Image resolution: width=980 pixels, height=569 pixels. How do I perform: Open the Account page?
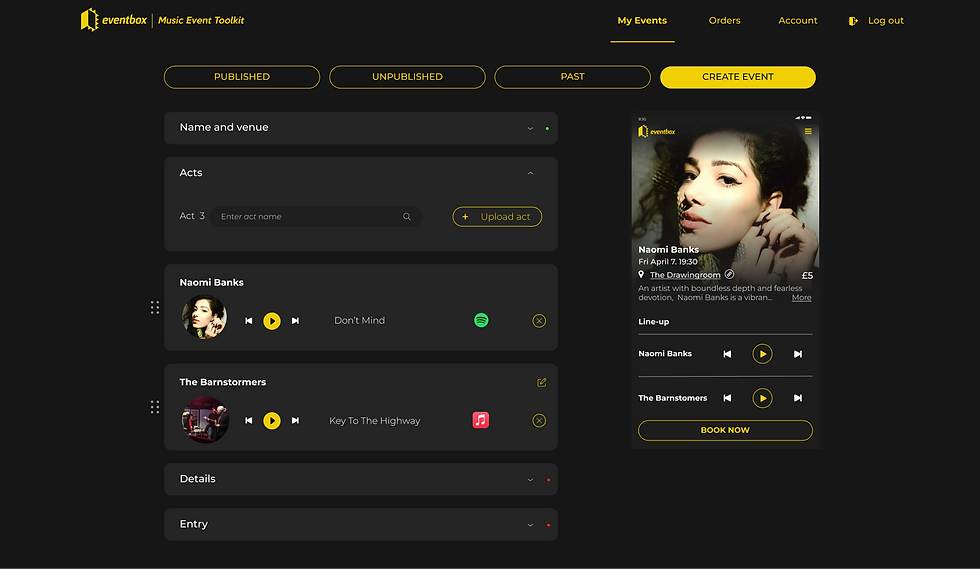point(798,21)
